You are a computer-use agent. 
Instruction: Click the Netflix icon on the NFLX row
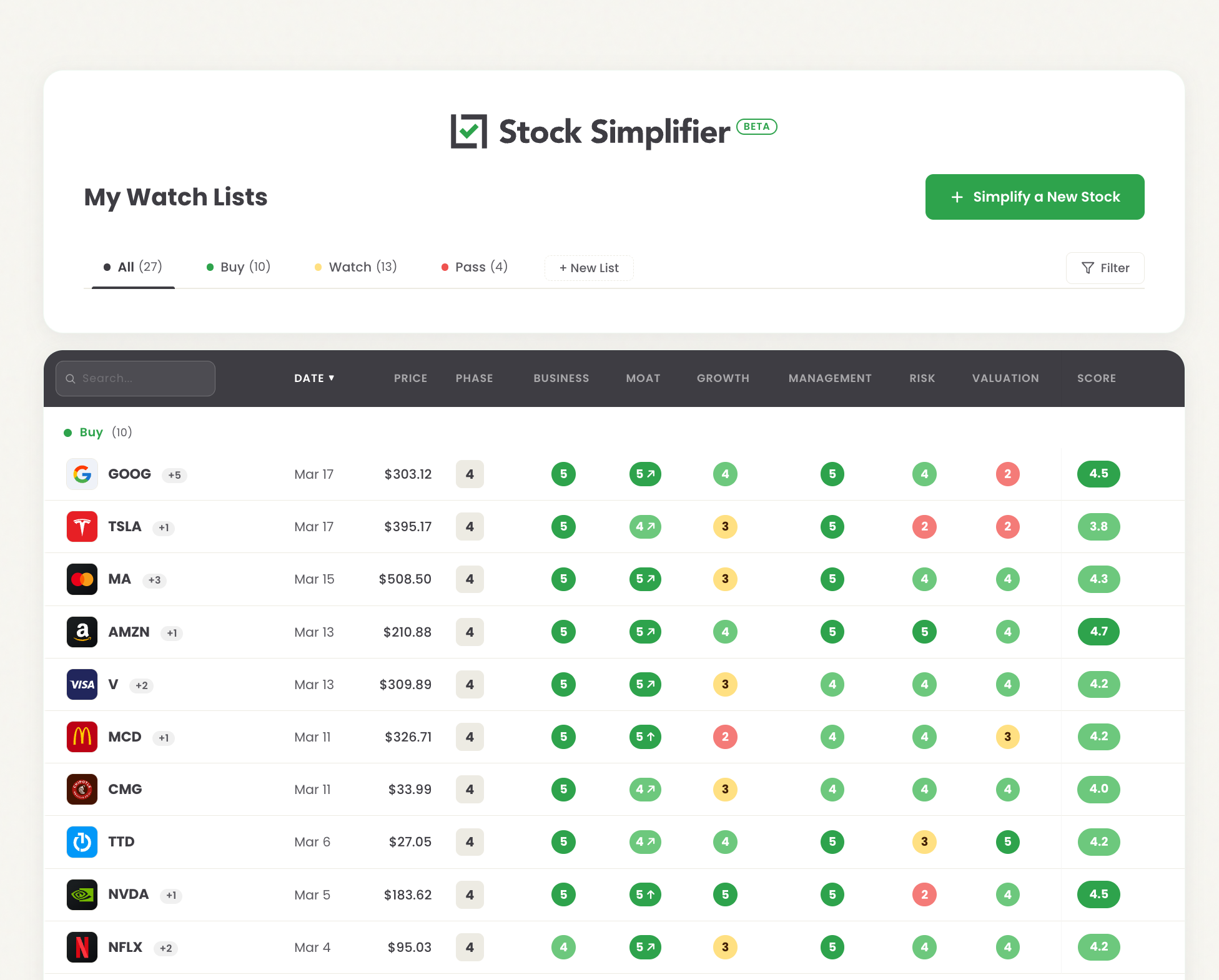[82, 947]
